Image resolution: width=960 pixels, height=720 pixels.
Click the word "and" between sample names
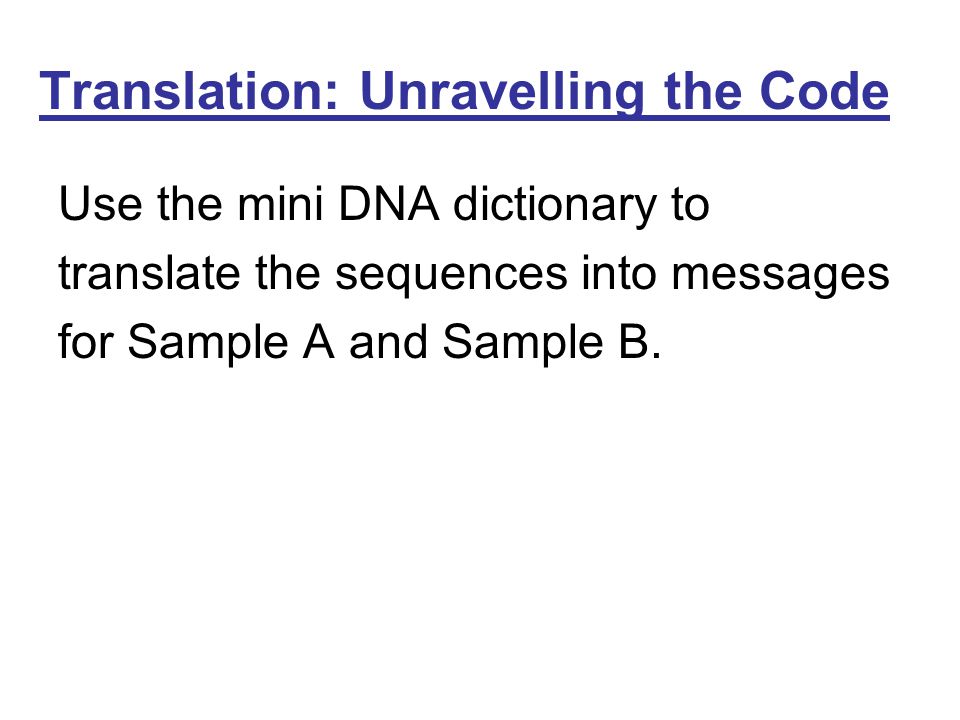388,340
